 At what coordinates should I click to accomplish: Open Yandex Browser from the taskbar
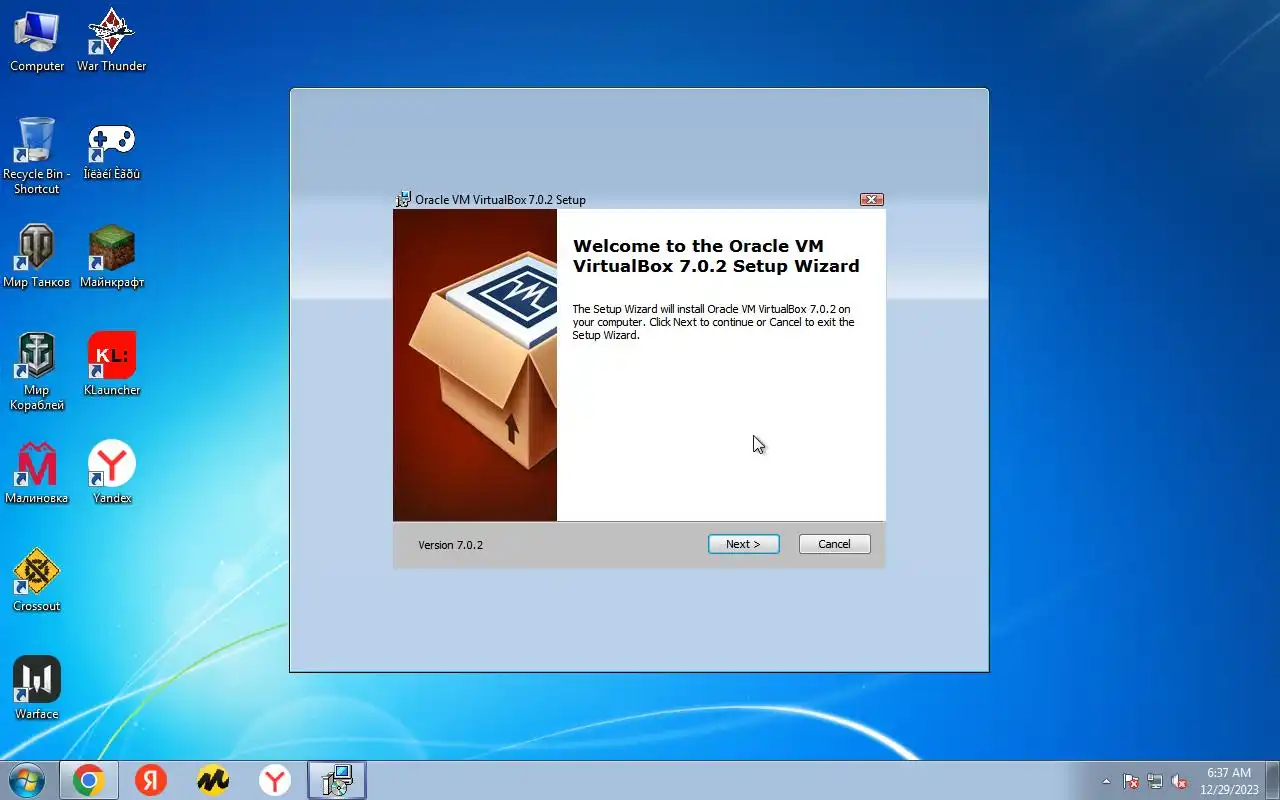pos(275,780)
